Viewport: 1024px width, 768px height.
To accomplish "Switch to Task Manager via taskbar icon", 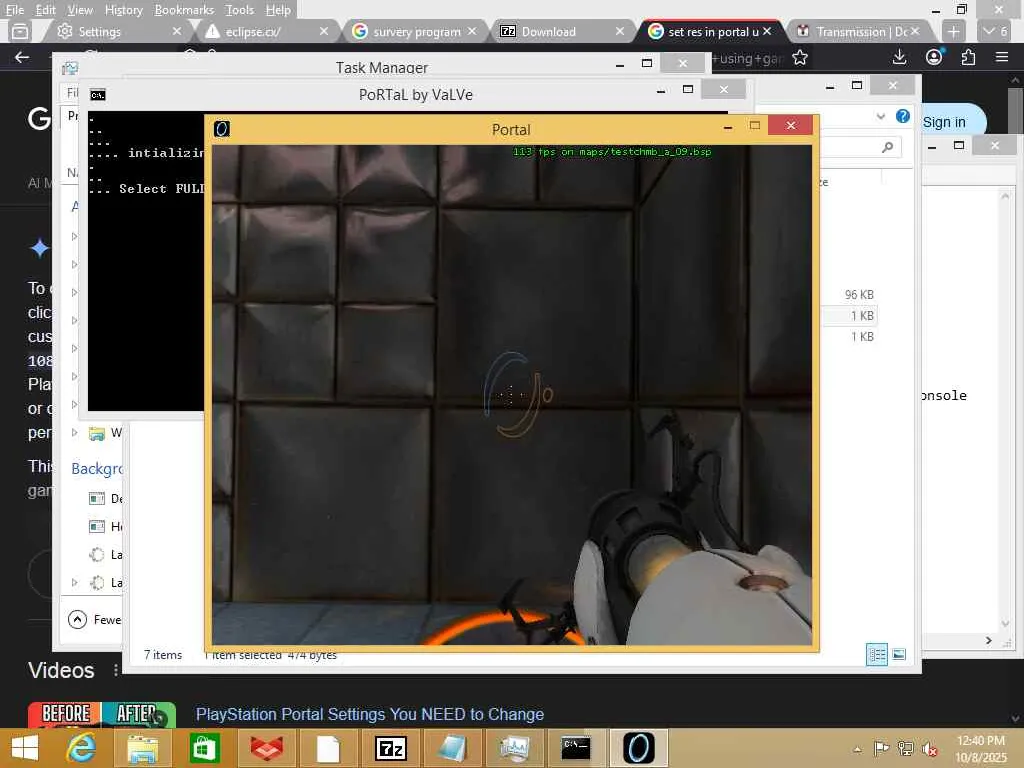I will (515, 748).
